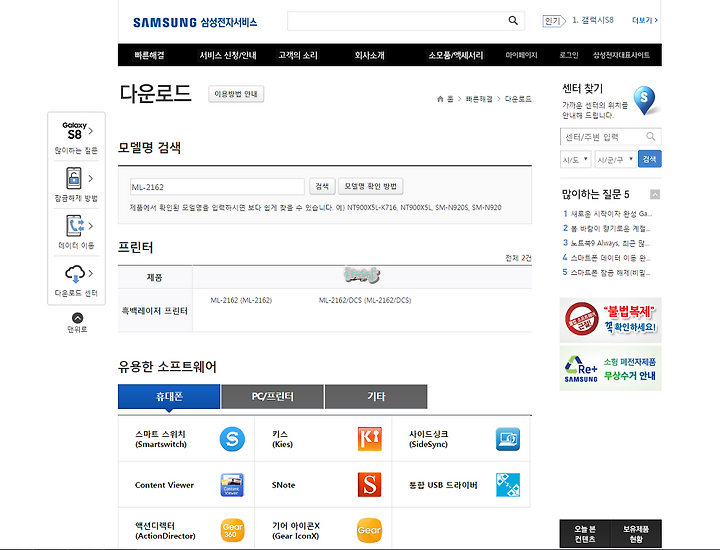
Task: Click blue 검색 button in center finder
Action: pyautogui.click(x=650, y=159)
